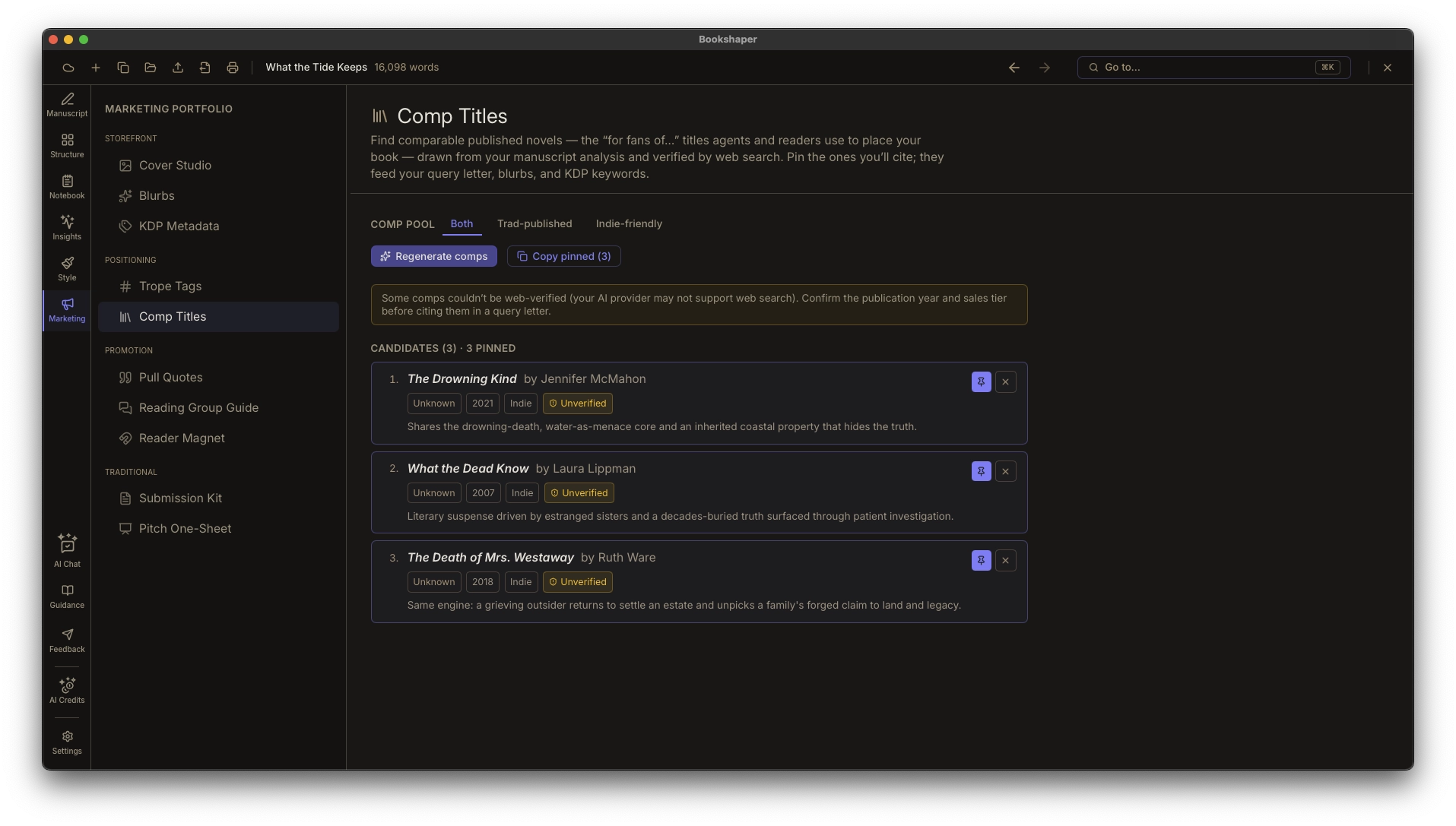Viewport: 1456px width, 826px height.
Task: Open Cover Studio in the Storefront group
Action: [218, 166]
